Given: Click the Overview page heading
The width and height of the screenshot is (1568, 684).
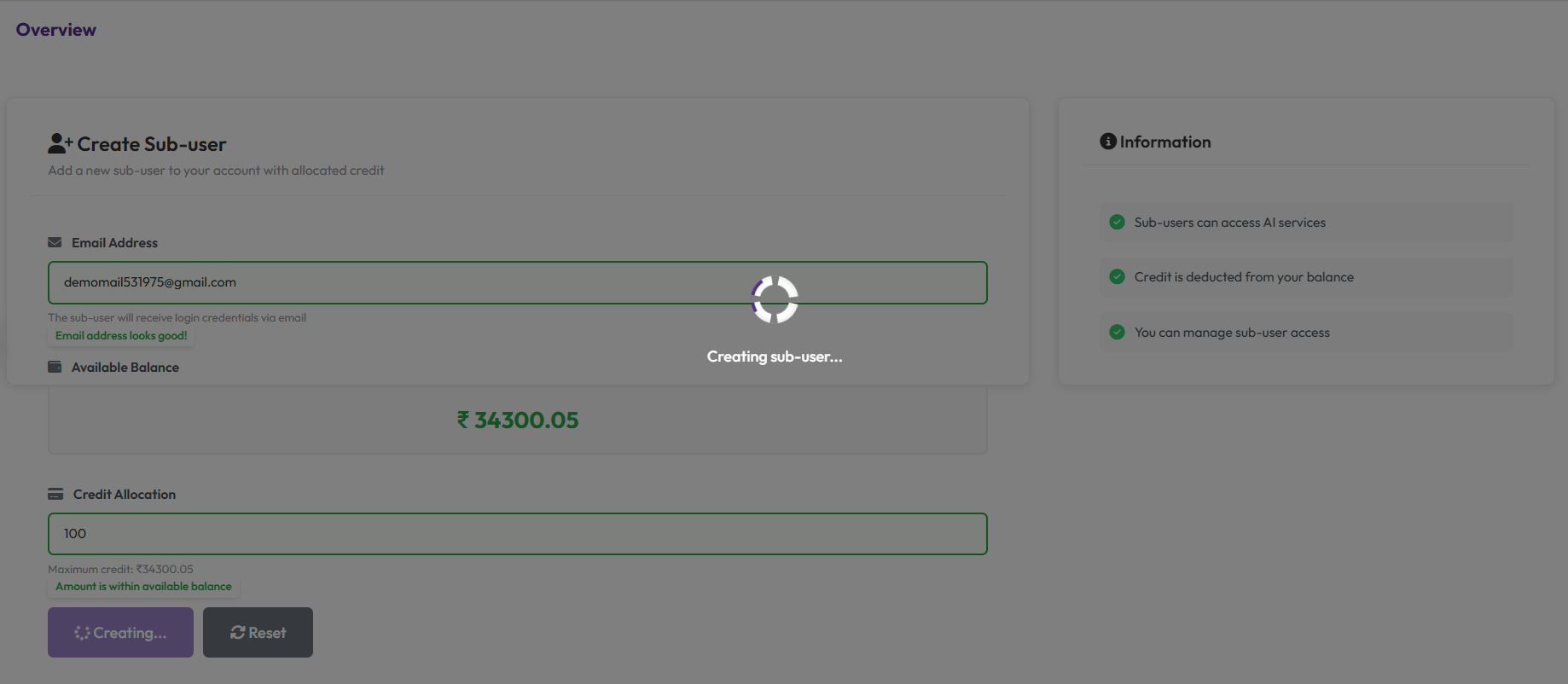Looking at the screenshot, I should (x=56, y=30).
